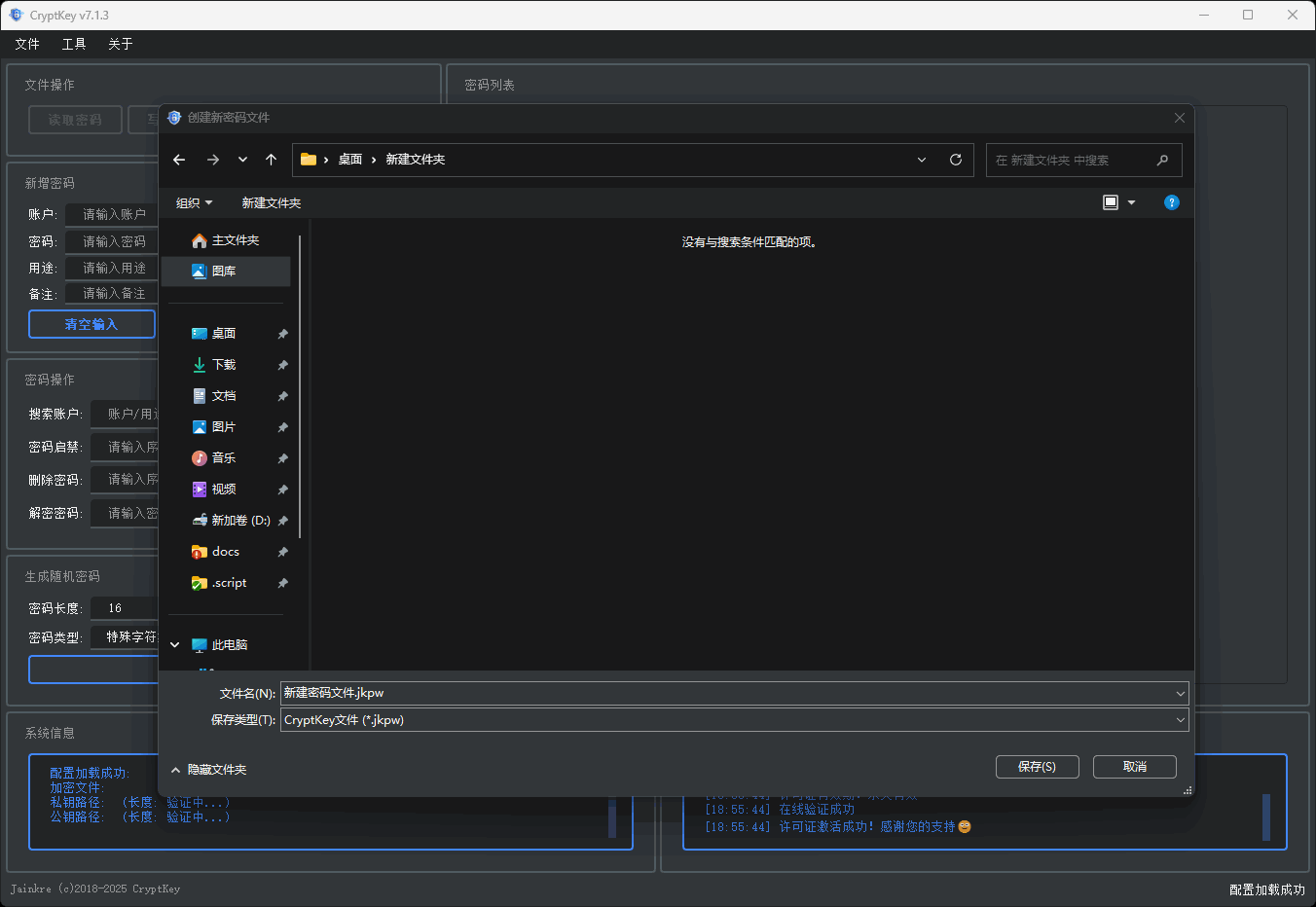Open 音乐 quick access item
Screen dimensions: 1316x907
226,458
